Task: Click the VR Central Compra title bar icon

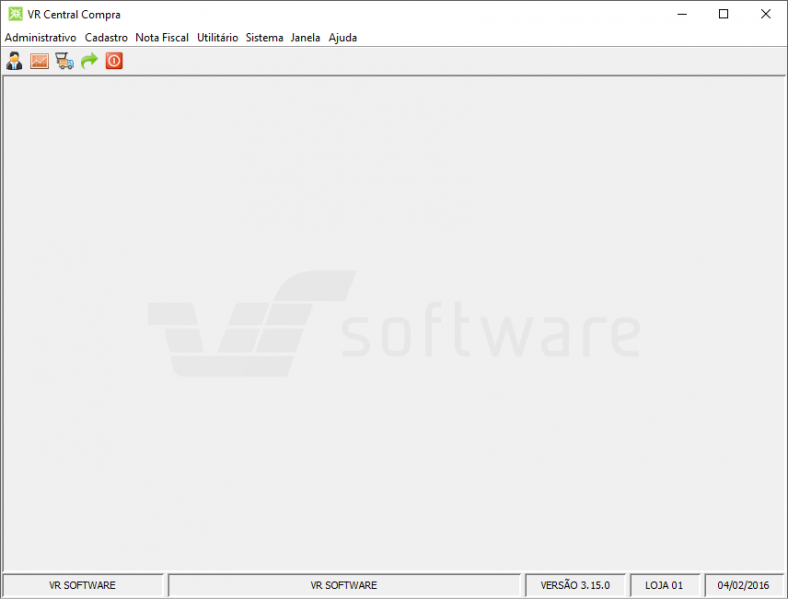Action: (15, 14)
